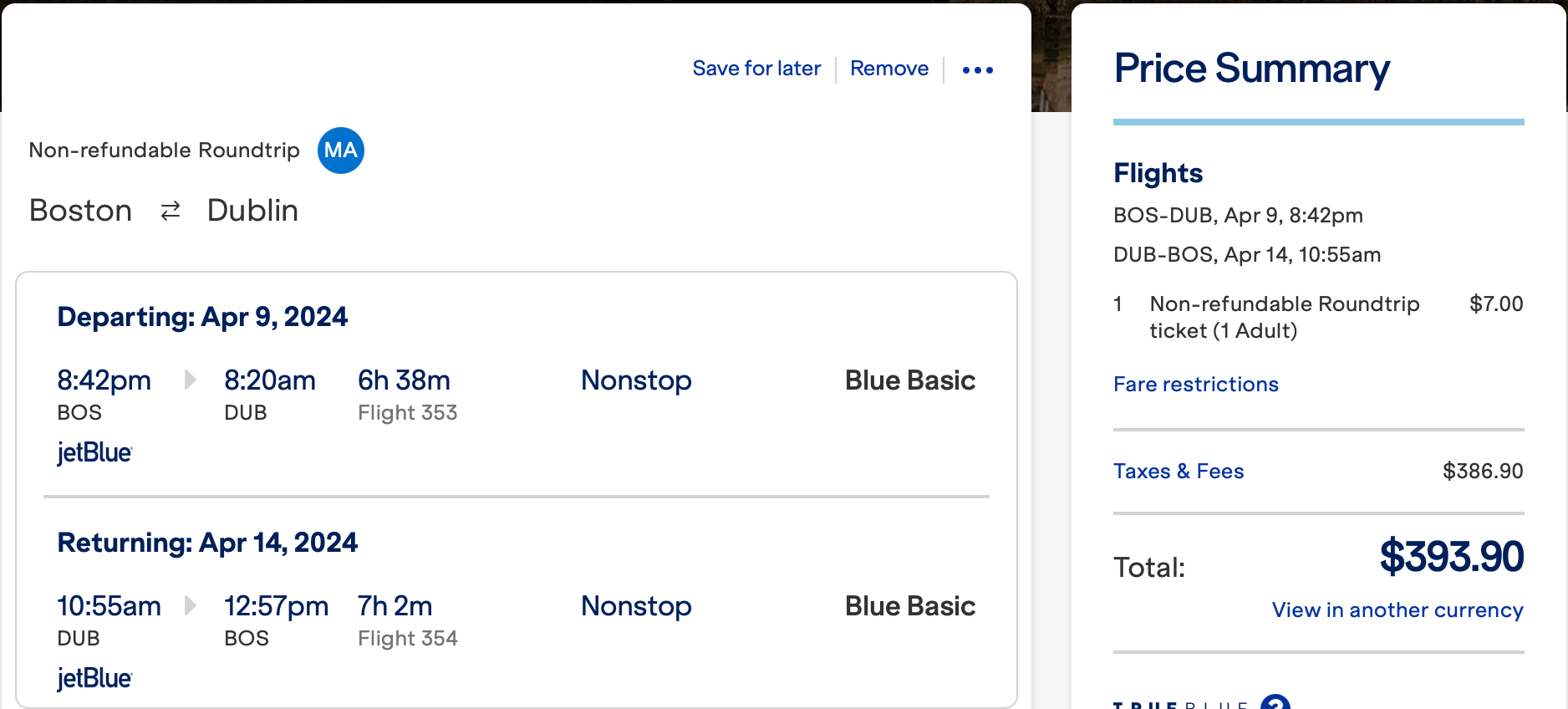
Task: Click Nonstop on the departing flight
Action: click(636, 380)
